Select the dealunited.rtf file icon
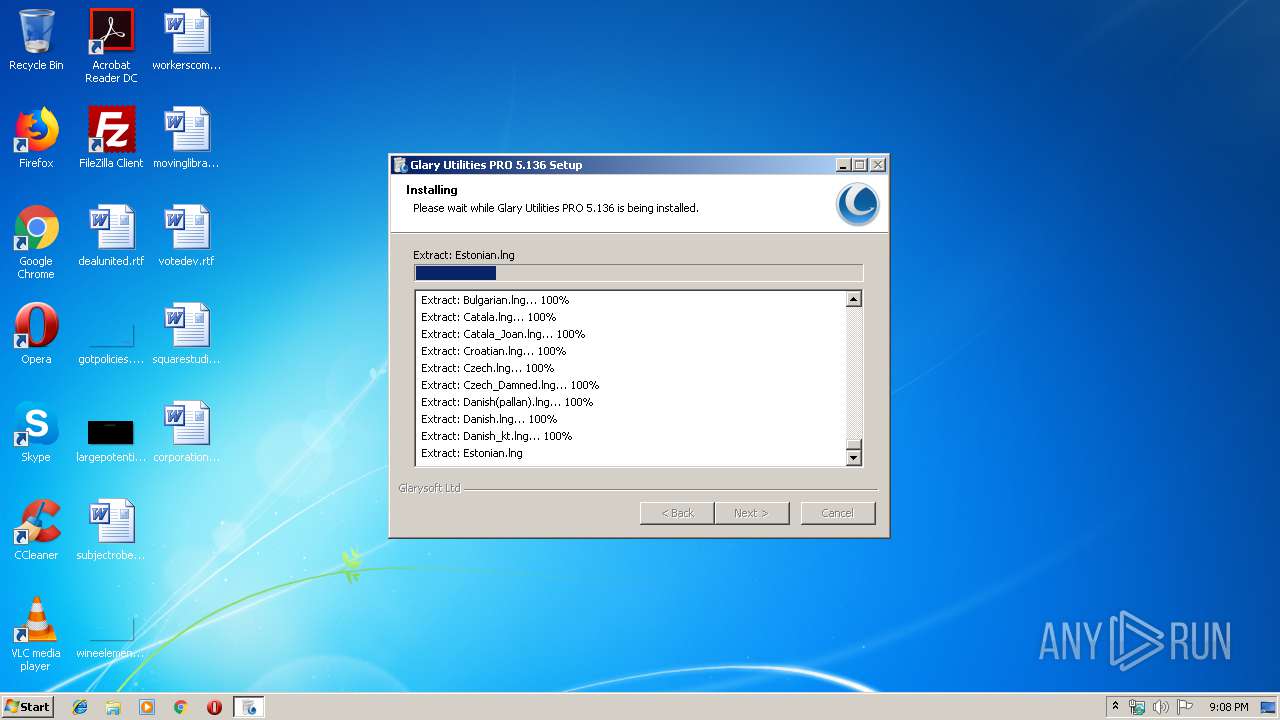The image size is (1280, 720). pyautogui.click(x=111, y=236)
